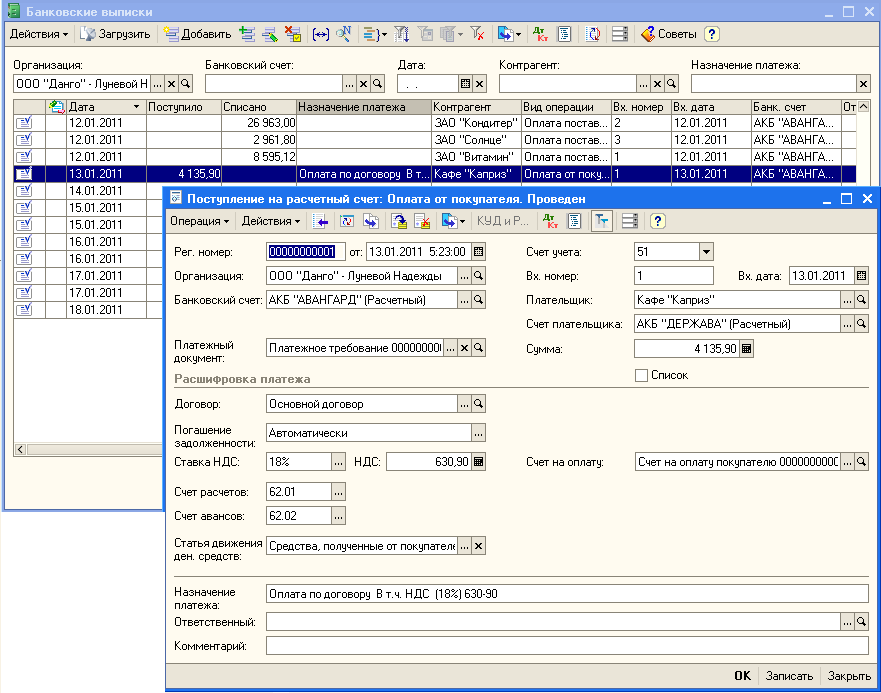Viewport: 881px width, 693px height.
Task: Open Погашение задолженности selection button
Action: pos(478,433)
